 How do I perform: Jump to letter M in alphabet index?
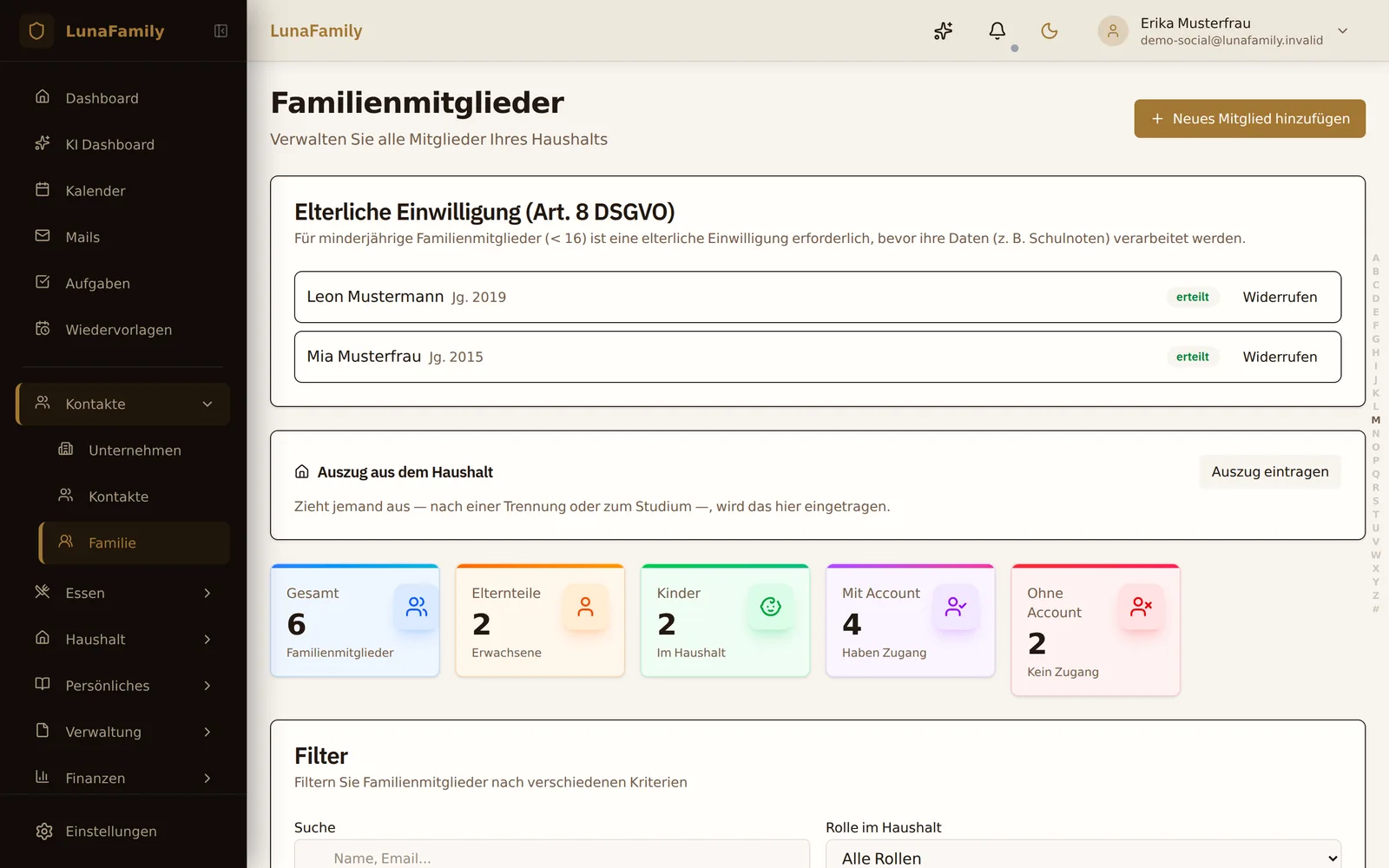pos(1375,420)
